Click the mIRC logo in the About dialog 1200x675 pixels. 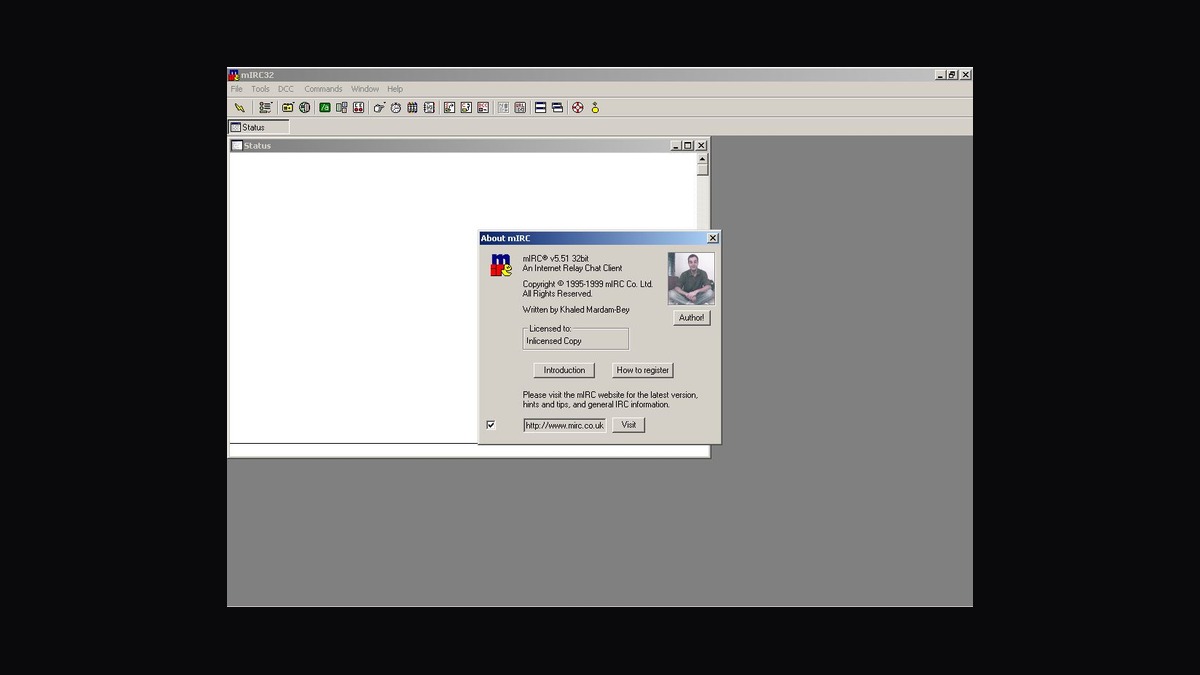(x=501, y=265)
